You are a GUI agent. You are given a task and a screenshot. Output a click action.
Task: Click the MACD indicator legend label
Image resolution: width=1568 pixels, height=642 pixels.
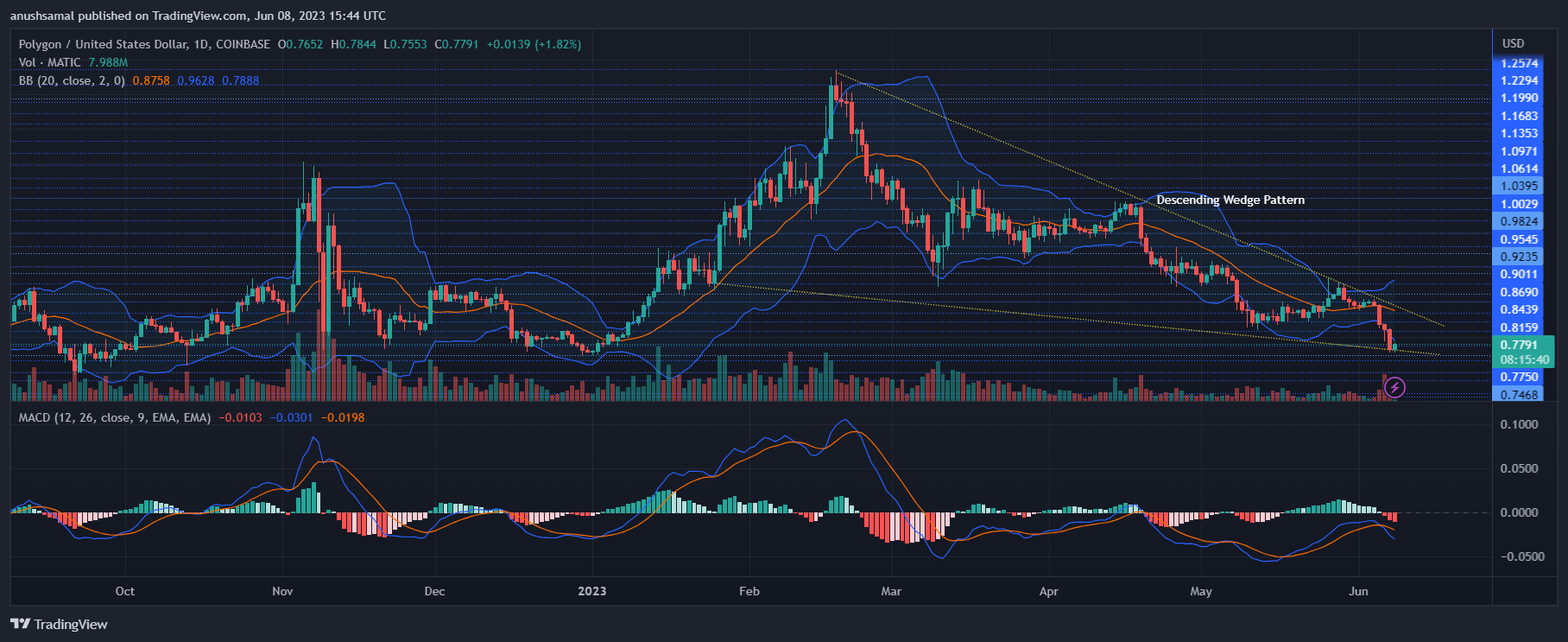[115, 417]
